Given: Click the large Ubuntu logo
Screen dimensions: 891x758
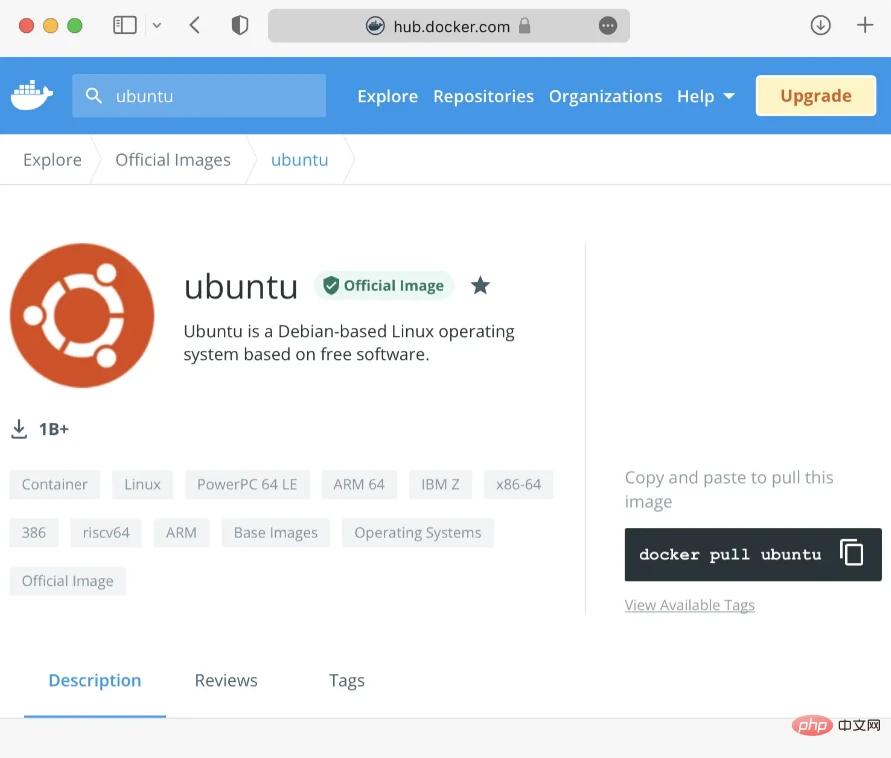Looking at the screenshot, I should coord(82,315).
